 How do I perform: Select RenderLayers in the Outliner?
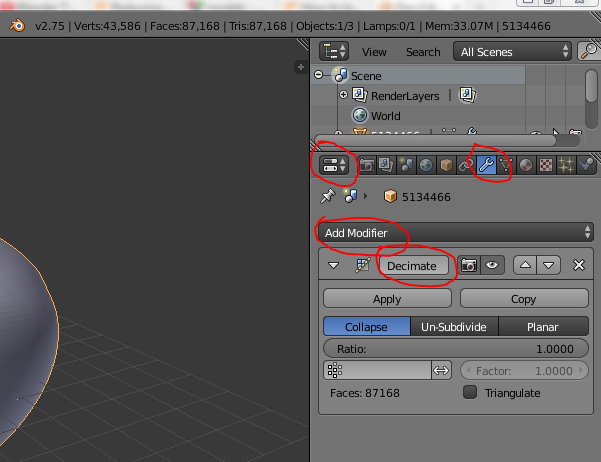(x=405, y=96)
